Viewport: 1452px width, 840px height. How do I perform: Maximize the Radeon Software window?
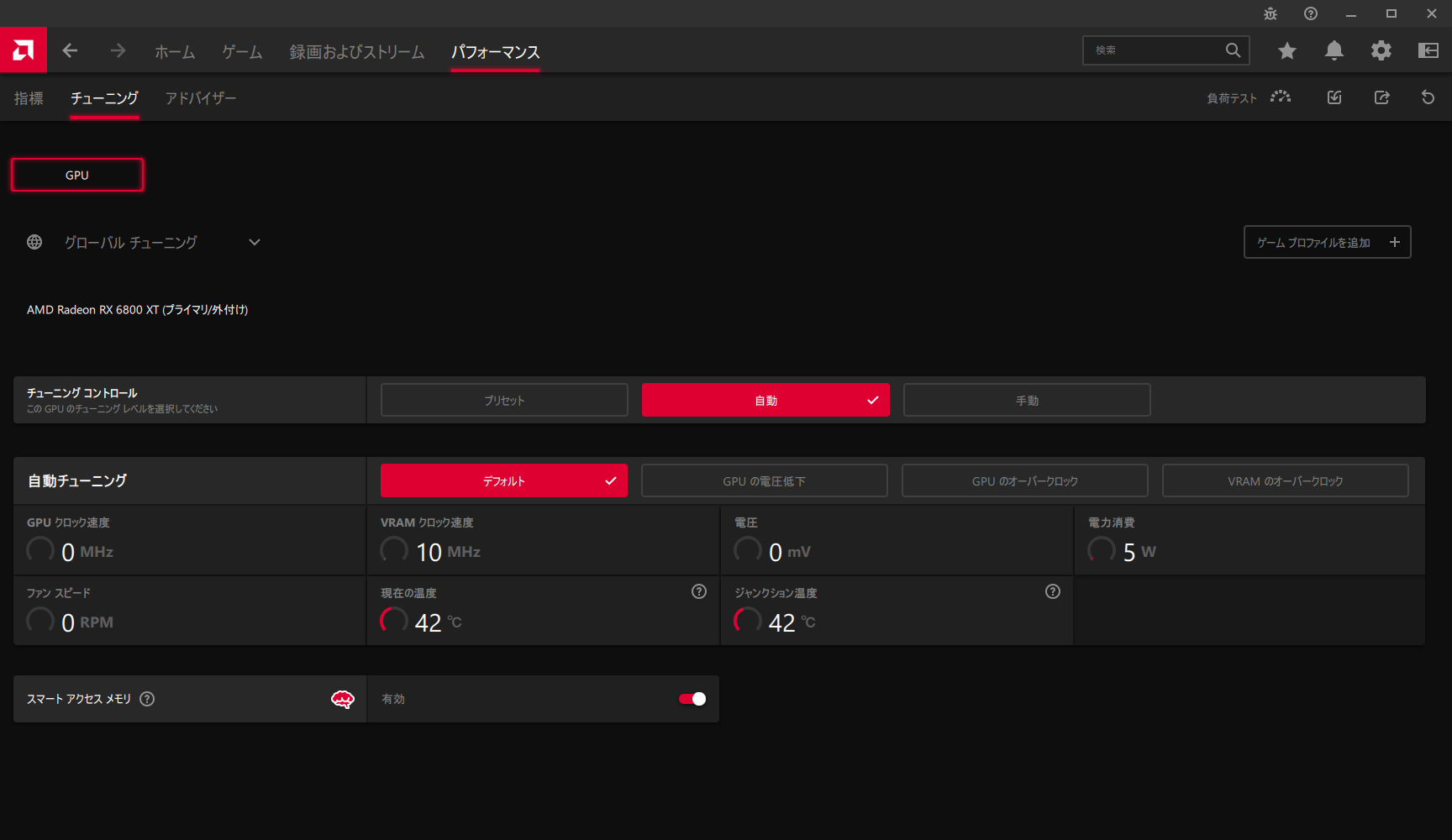pyautogui.click(x=1391, y=13)
